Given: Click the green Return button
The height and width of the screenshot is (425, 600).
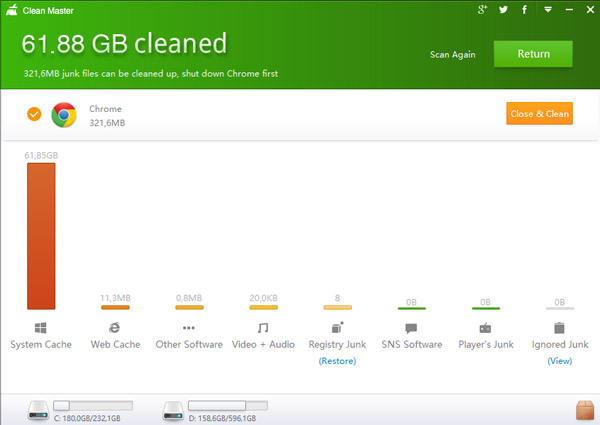Looking at the screenshot, I should click(533, 54).
